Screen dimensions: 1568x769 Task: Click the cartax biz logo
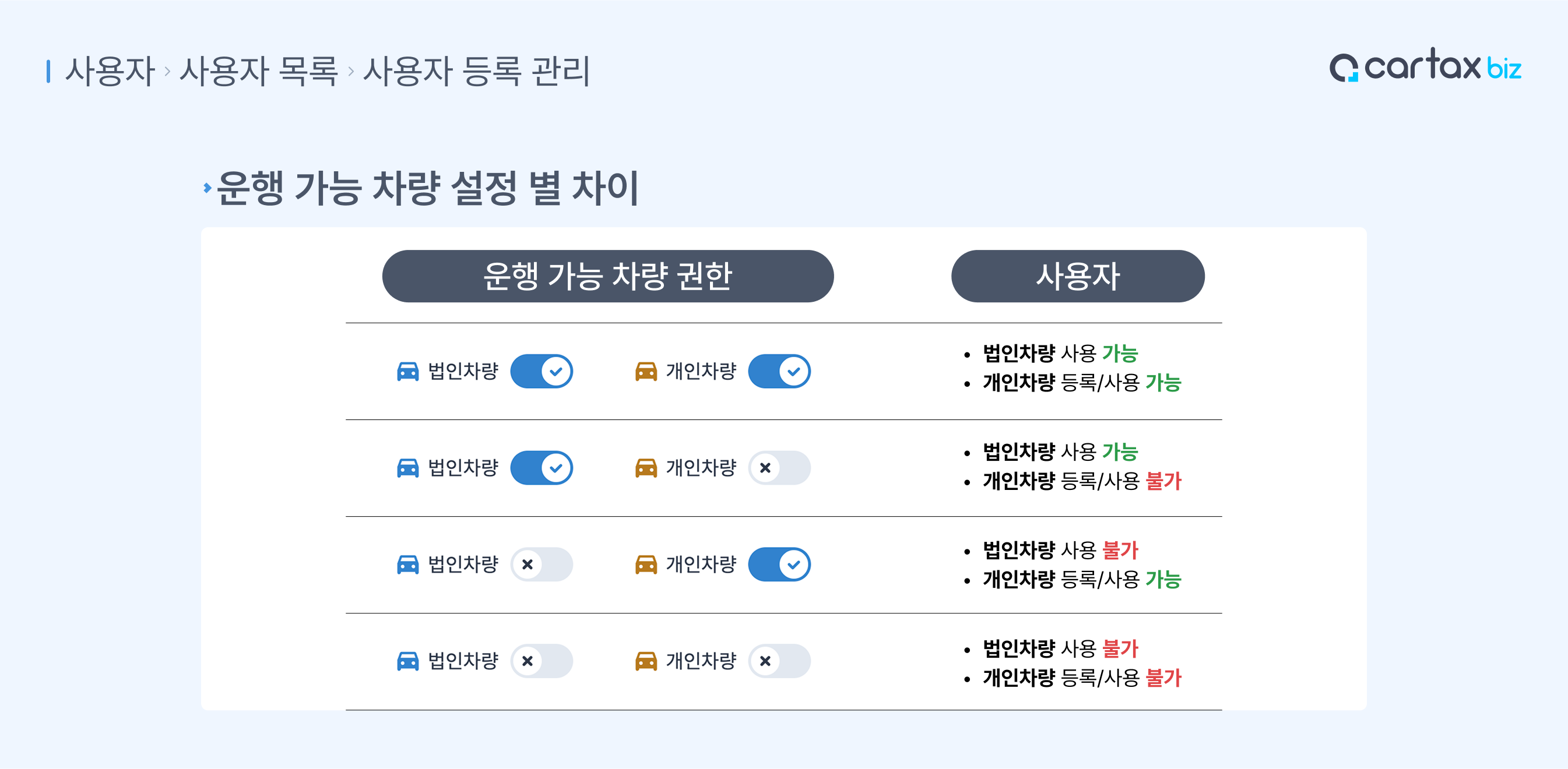1425,66
